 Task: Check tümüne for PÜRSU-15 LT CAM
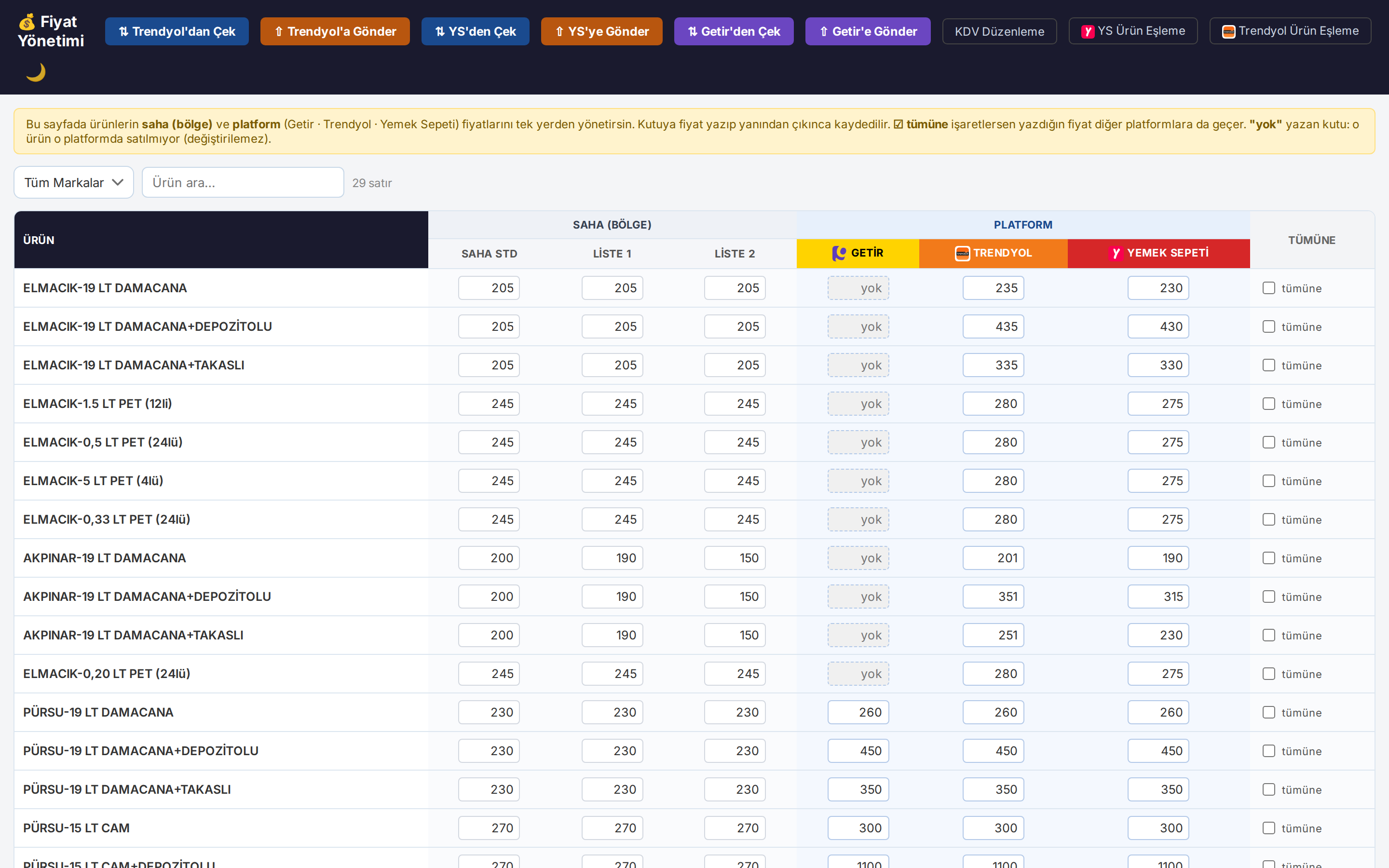point(1268,828)
